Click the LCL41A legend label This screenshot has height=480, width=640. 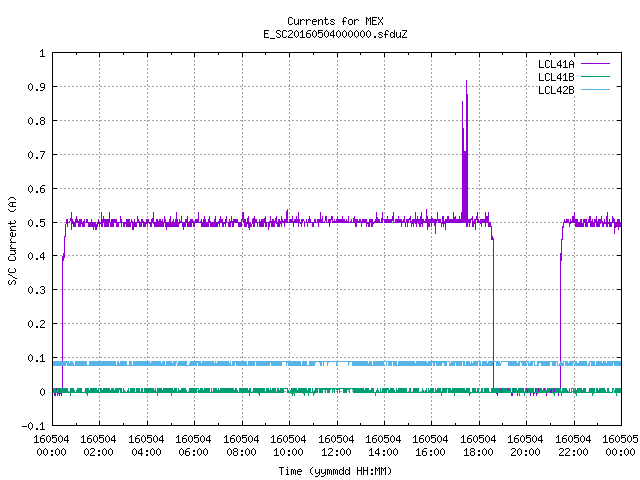(556, 64)
